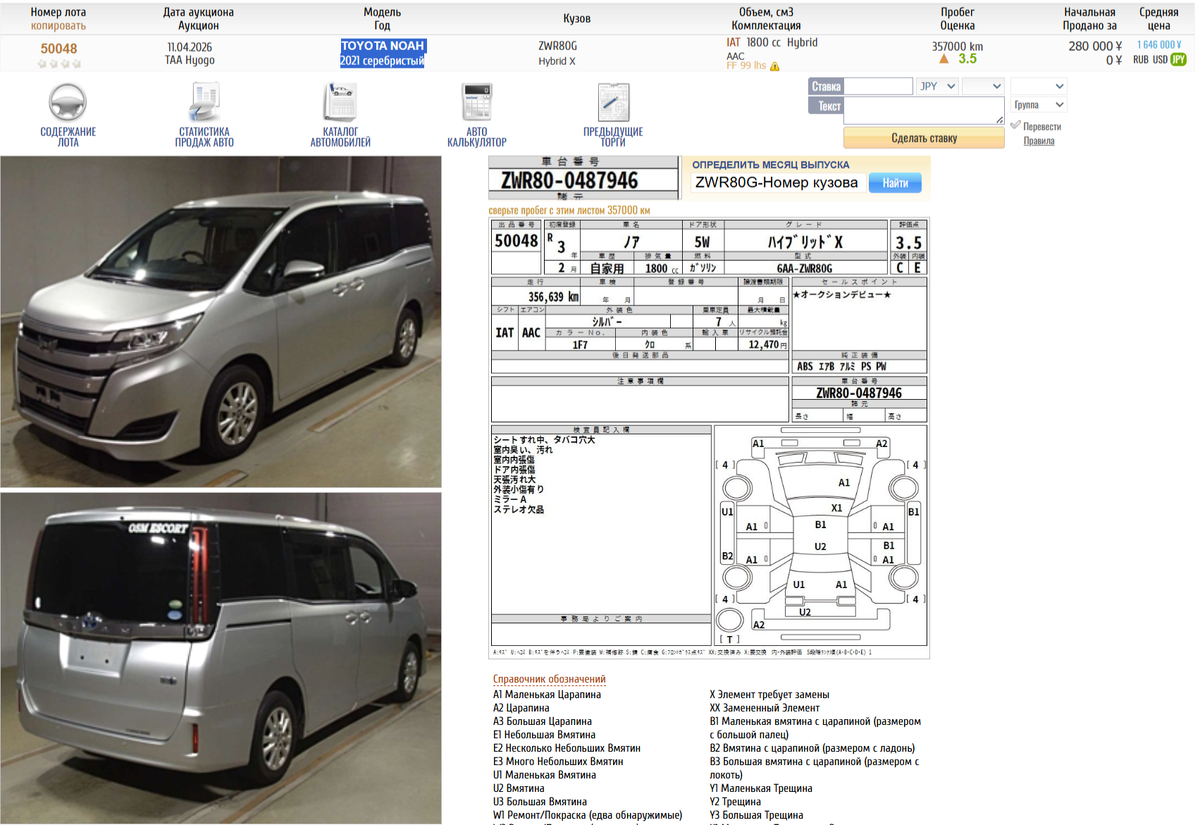Open the Каталог автомобилей icon

point(340,102)
